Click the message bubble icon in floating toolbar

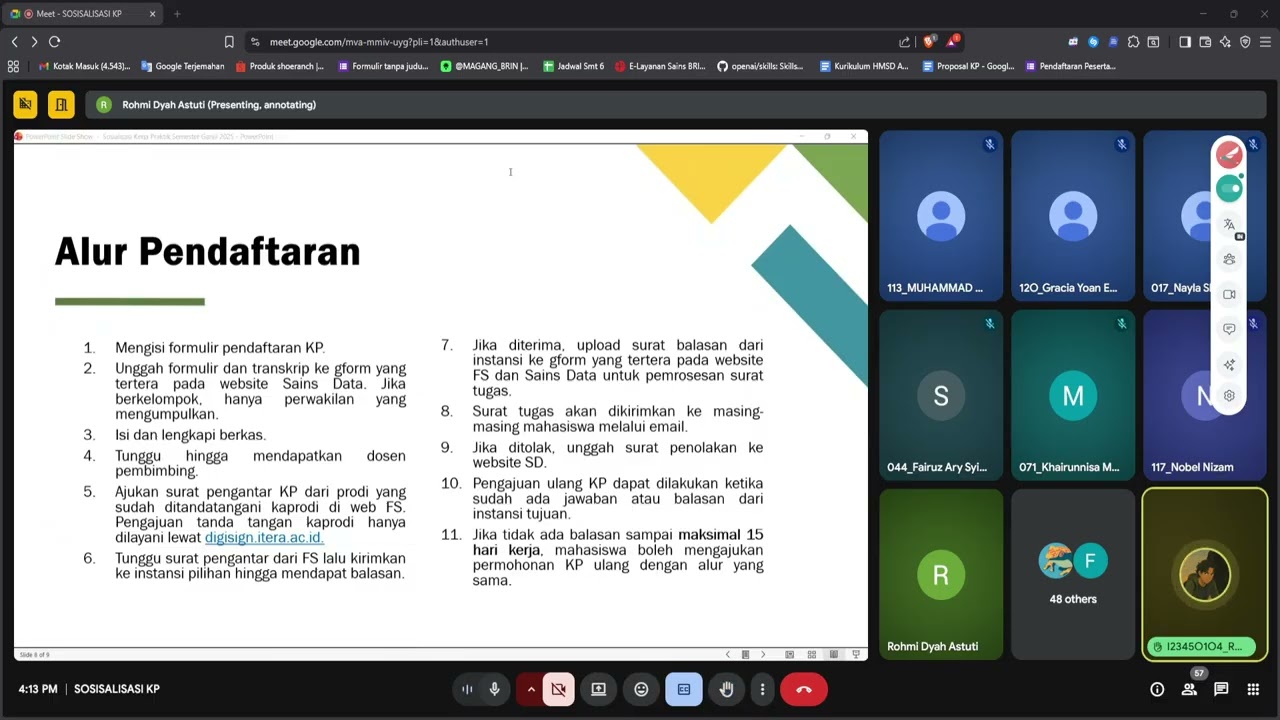(1229, 329)
